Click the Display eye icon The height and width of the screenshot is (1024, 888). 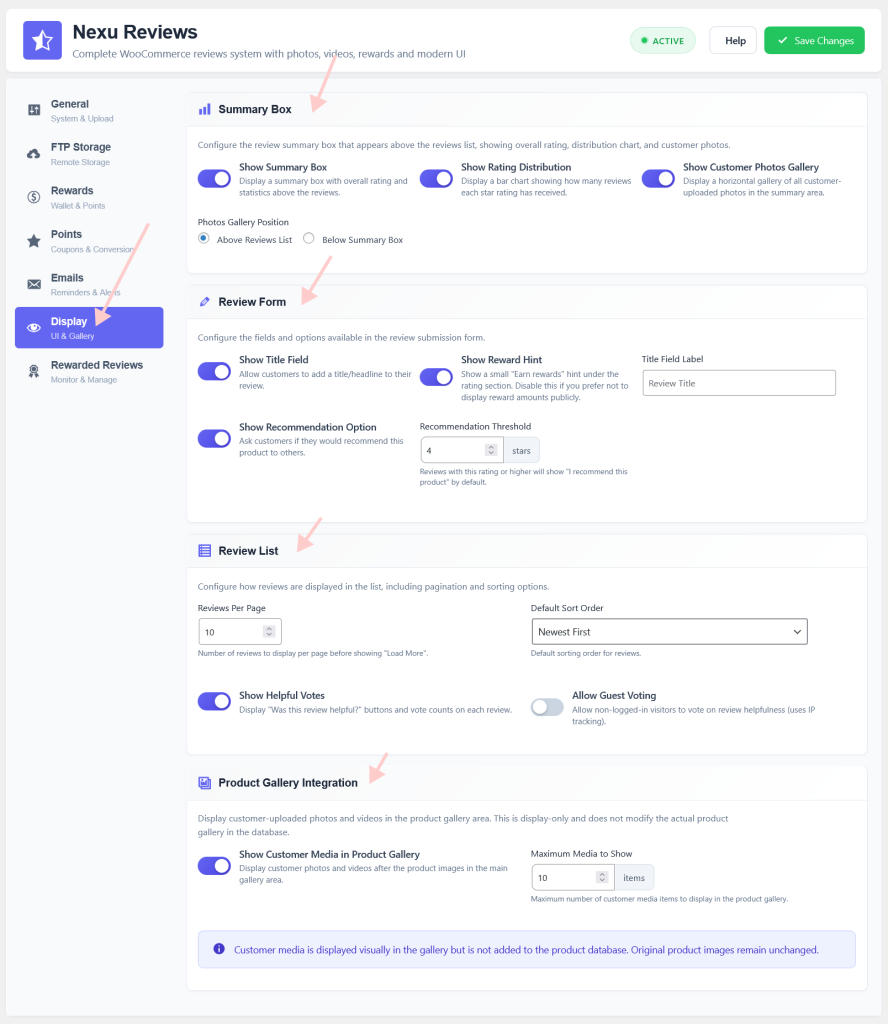[34, 328]
